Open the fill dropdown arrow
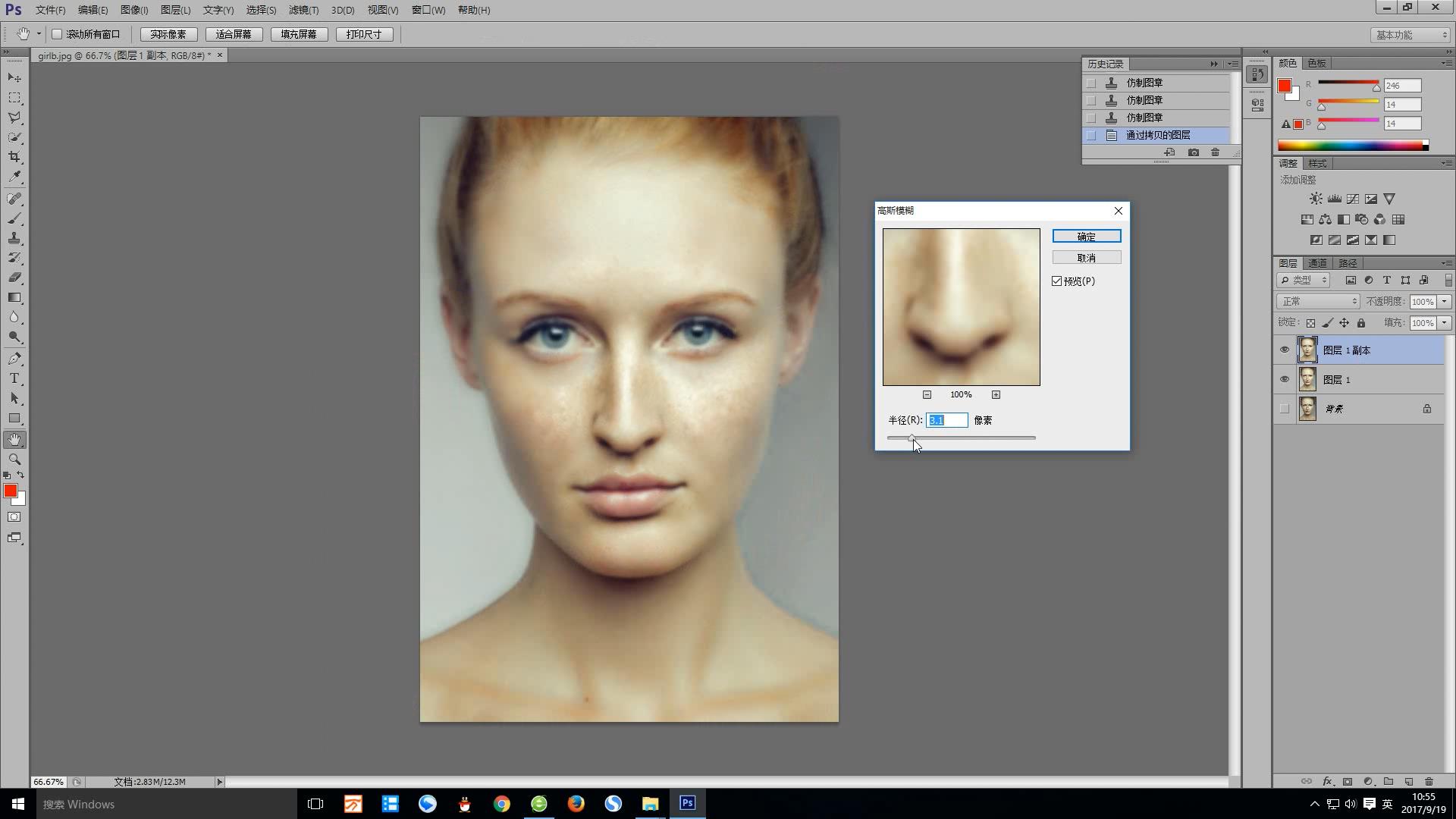Screen dimensions: 1456x819 [1444, 323]
